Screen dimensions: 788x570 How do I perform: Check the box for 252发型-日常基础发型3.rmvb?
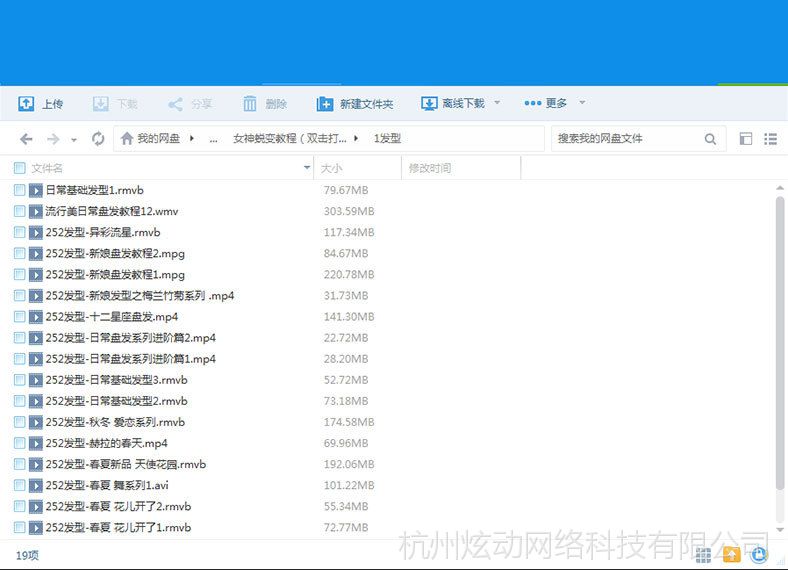[20, 380]
